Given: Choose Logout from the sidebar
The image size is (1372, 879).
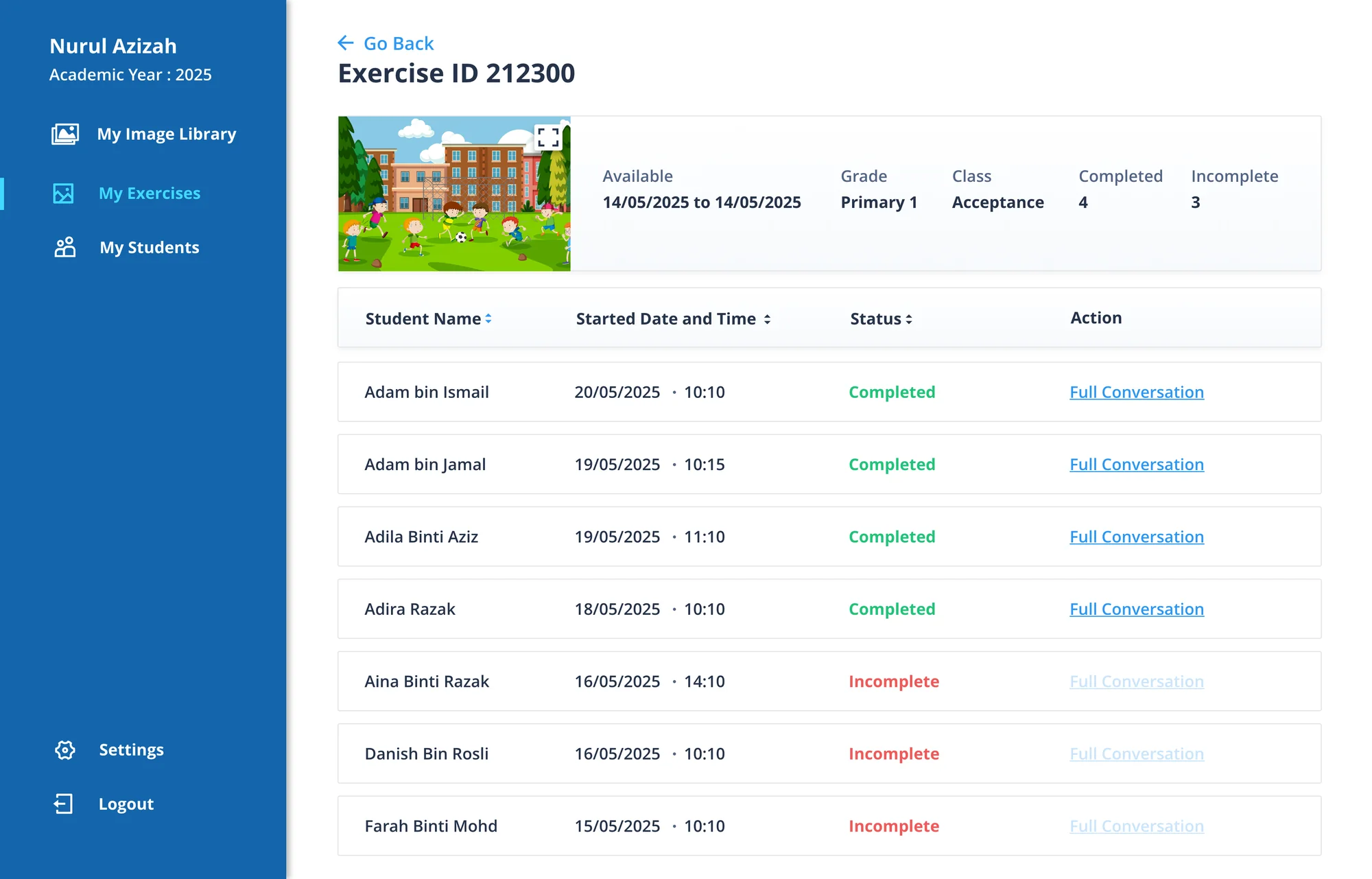Looking at the screenshot, I should click(126, 804).
